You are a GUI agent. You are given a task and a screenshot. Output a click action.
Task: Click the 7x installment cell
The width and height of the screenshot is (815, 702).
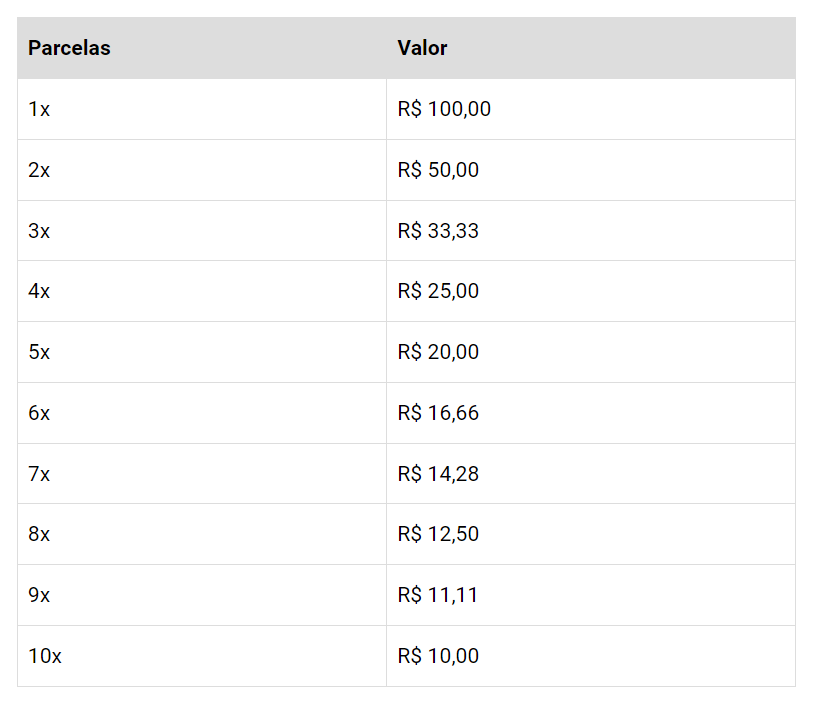202,474
